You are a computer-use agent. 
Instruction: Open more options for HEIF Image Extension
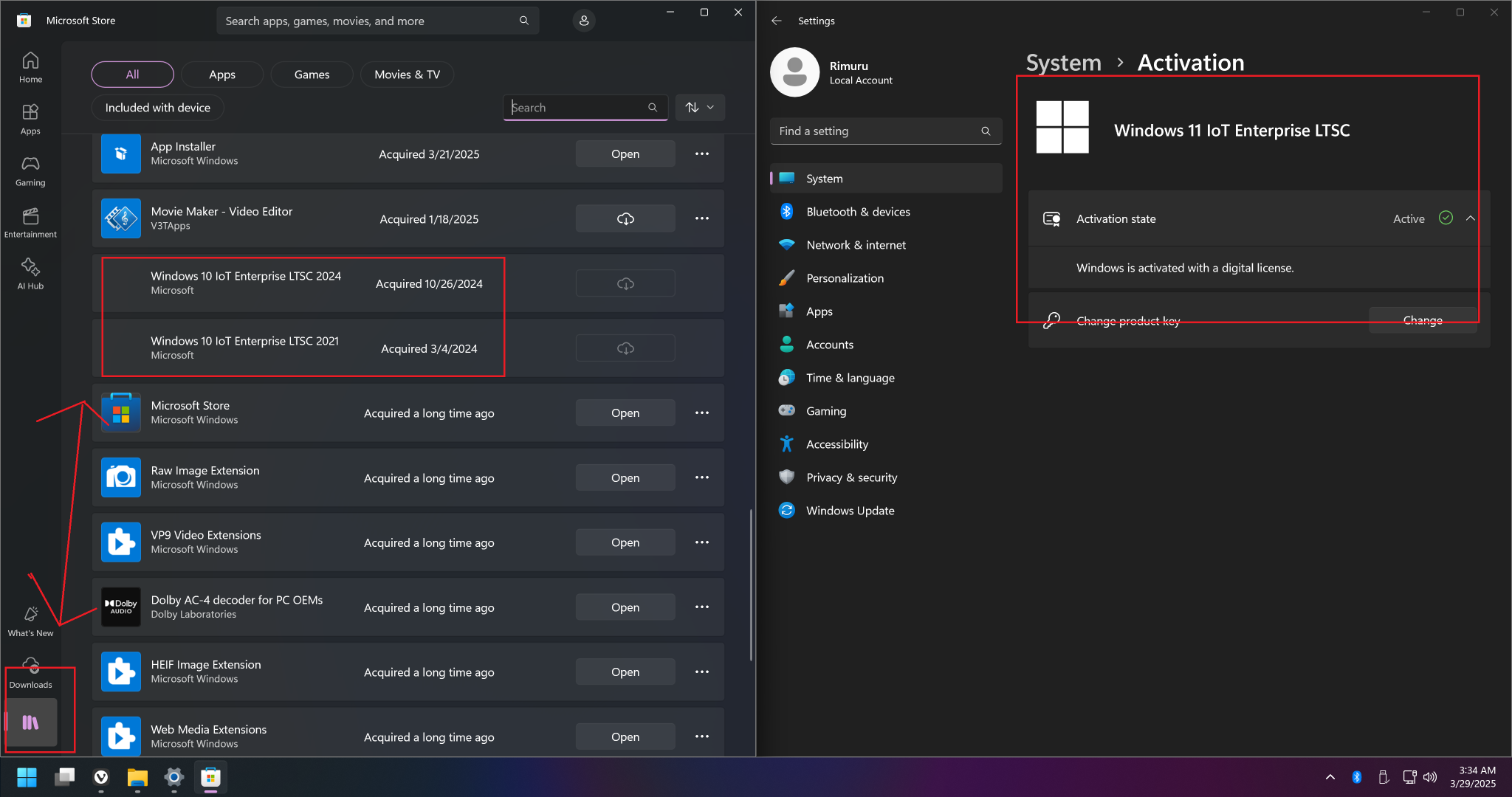coord(702,672)
